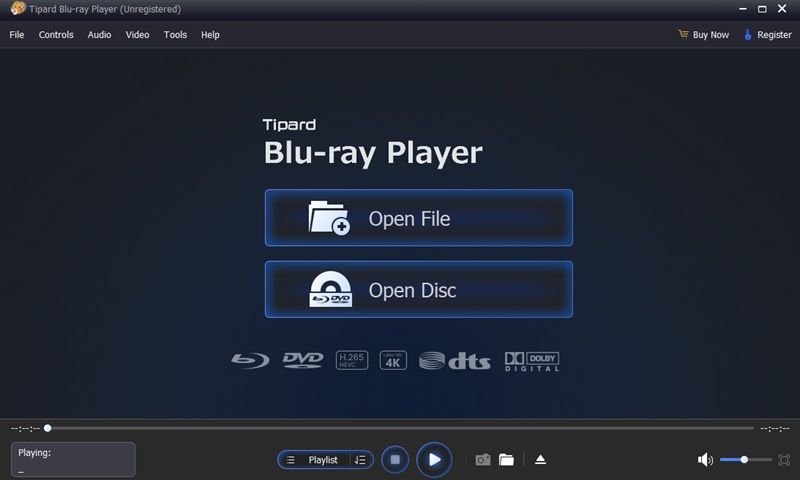
Task: Take a snapshot with the camera icon
Action: pos(483,460)
